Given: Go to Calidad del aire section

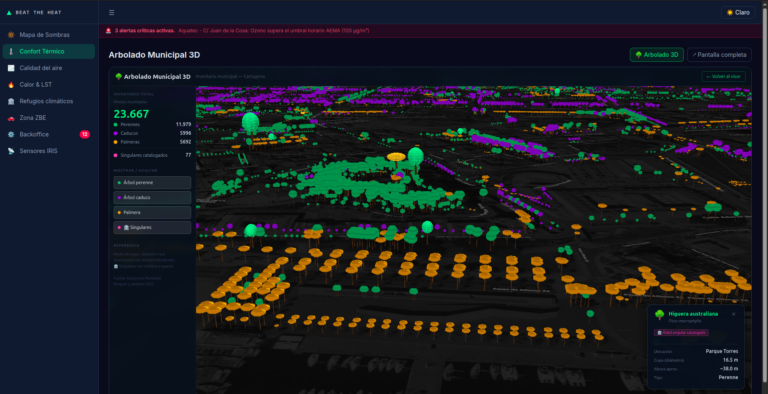Looking at the screenshot, I should tap(48, 68).
